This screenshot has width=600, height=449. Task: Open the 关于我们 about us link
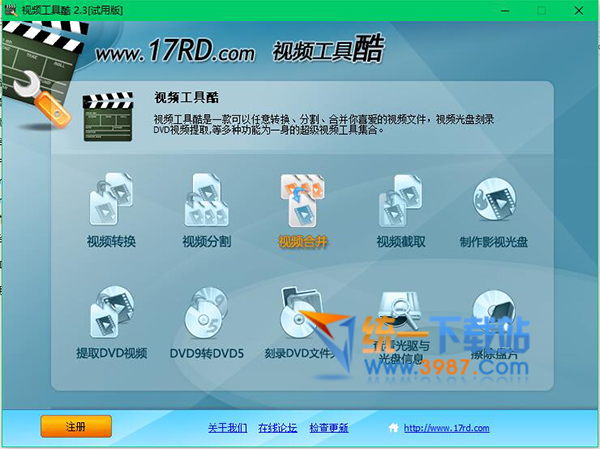coord(227,428)
